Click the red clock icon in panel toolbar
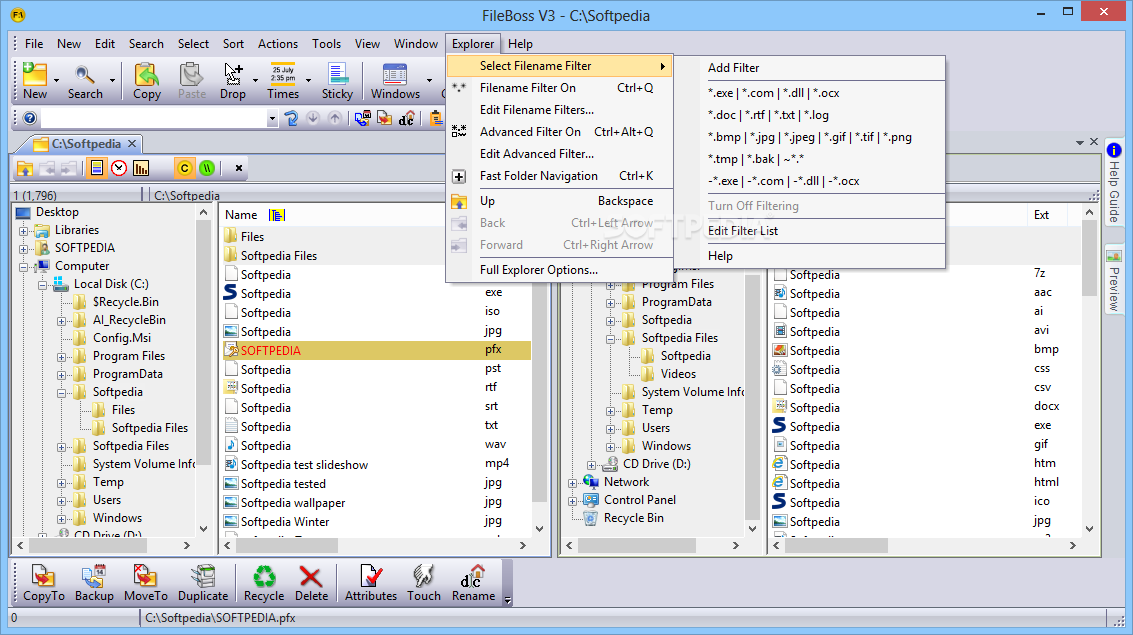1133x635 pixels. pyautogui.click(x=119, y=168)
